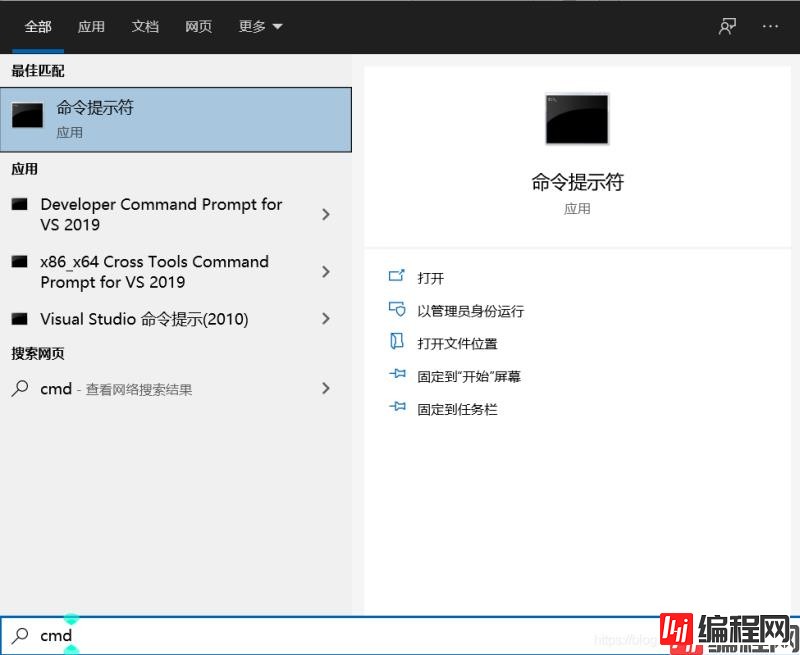
Task: Open the 命令提示符 best match result
Action: click(x=175, y=119)
